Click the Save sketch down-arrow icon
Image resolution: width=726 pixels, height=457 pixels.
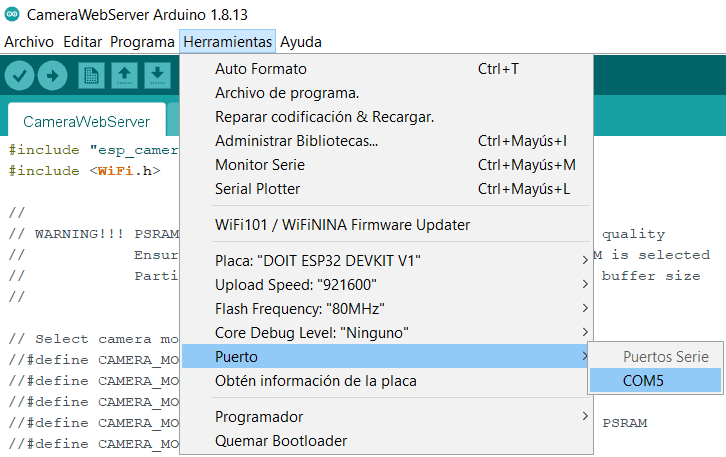click(x=157, y=75)
